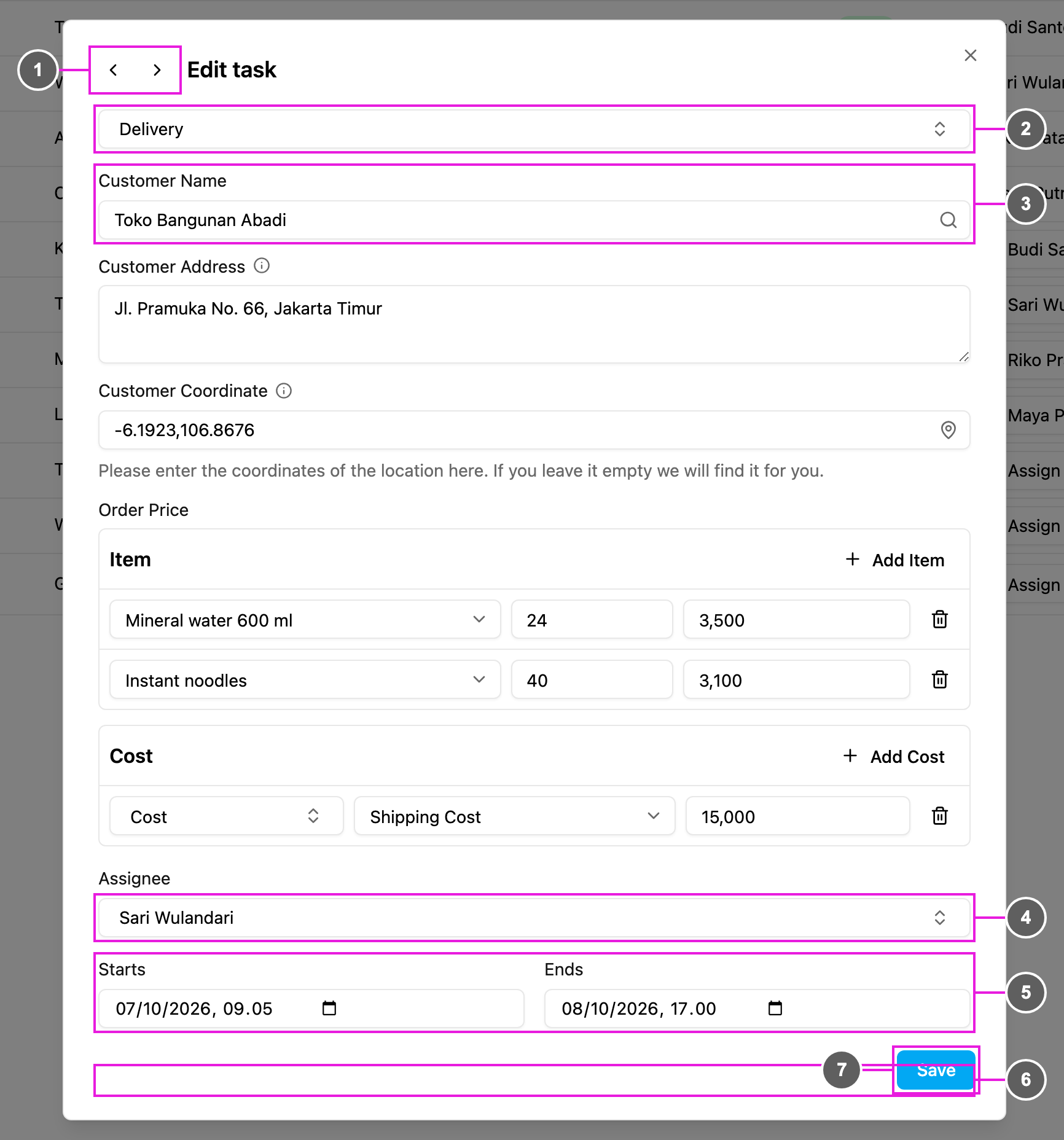Click the quantity field showing 40
1064x1140 pixels.
[592, 680]
